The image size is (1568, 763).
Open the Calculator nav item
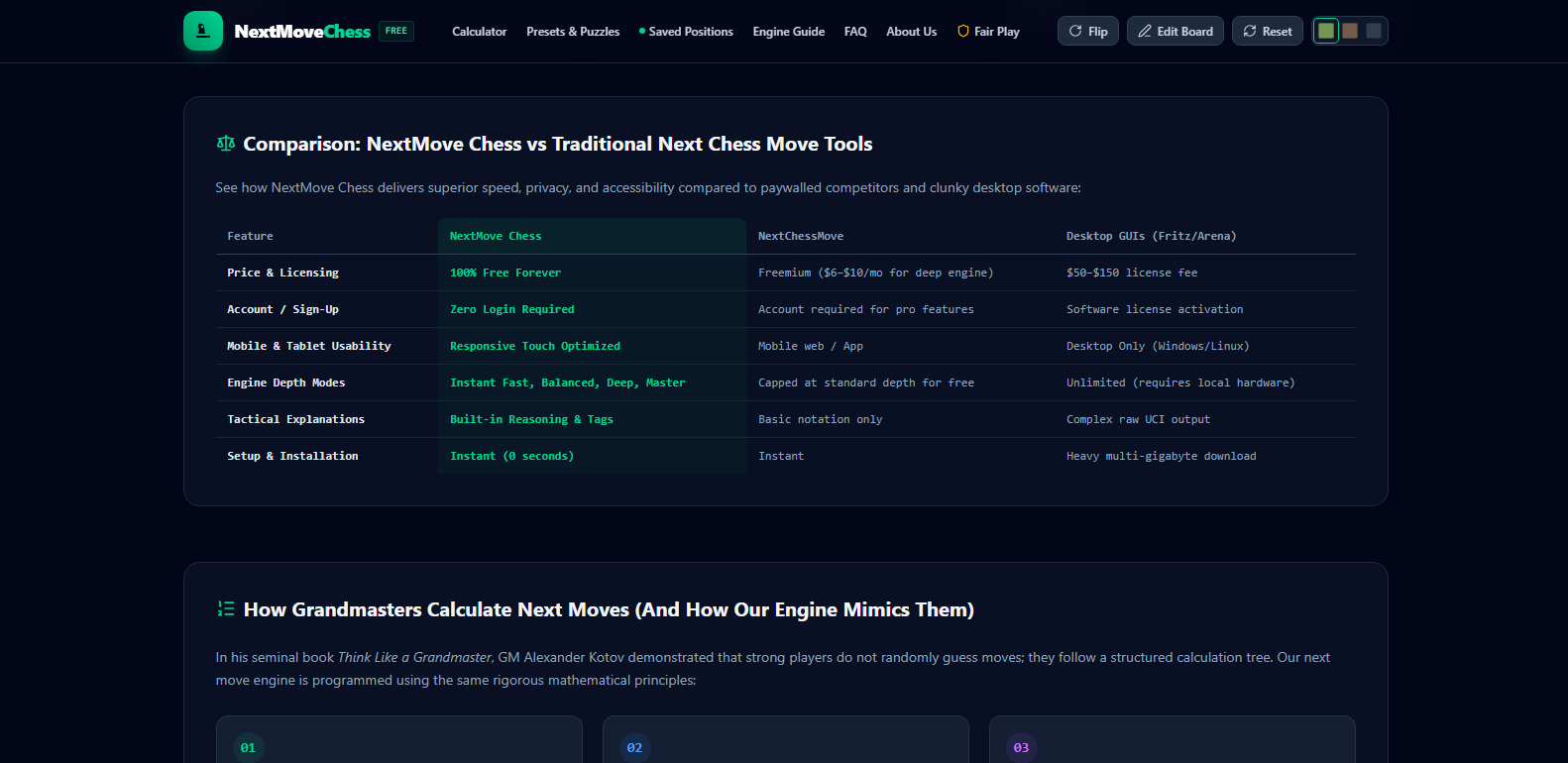pos(480,32)
